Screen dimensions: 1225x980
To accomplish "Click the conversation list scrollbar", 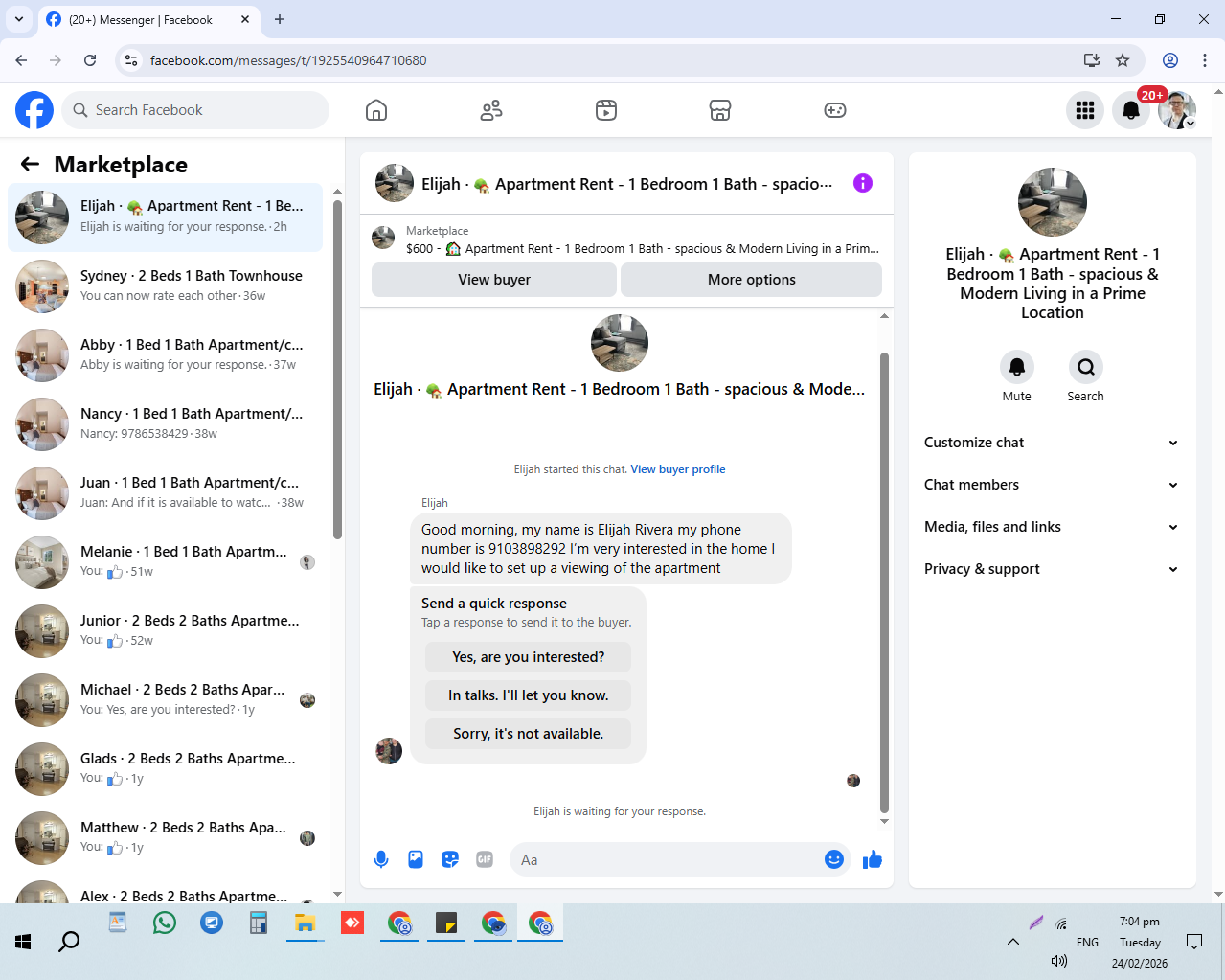I will [337, 369].
